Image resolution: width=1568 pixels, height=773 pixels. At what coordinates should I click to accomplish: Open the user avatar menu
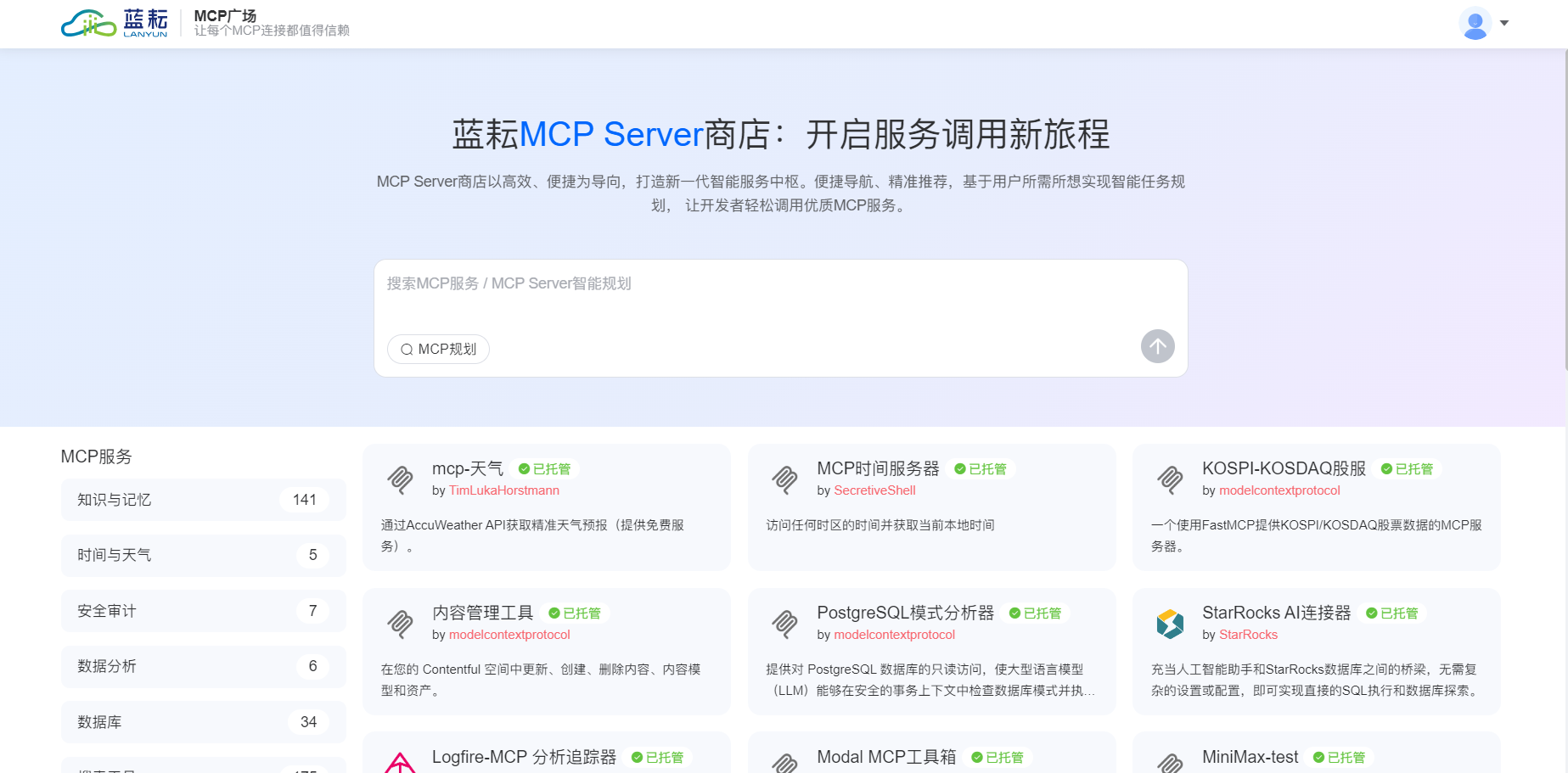[x=1475, y=23]
